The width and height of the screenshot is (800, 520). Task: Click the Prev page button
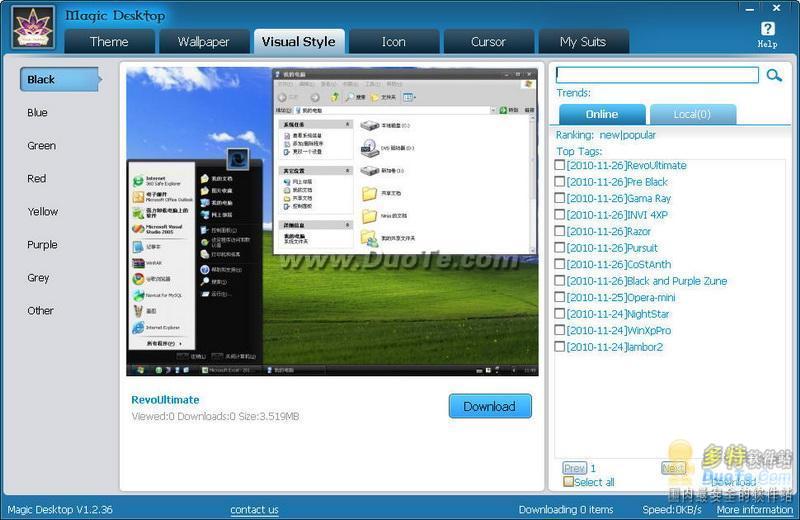(574, 468)
